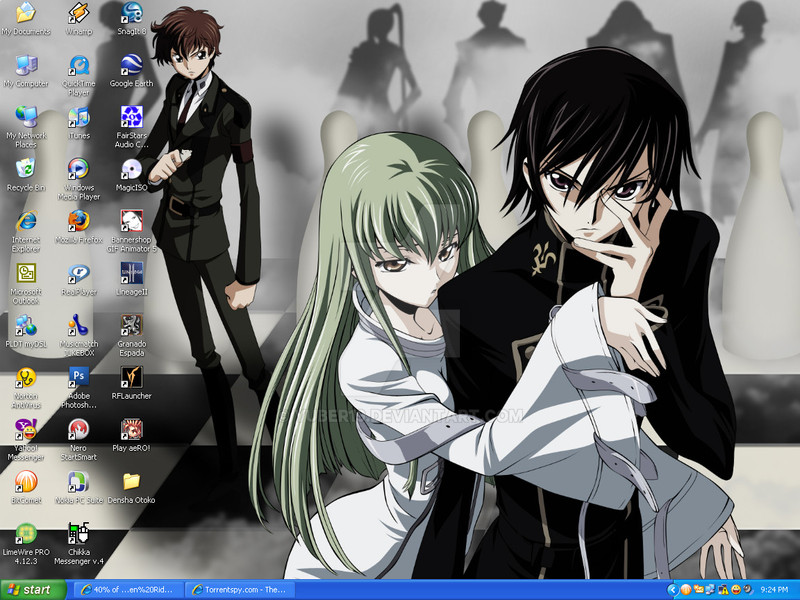Screen dimensions: 800x600
Task: Select the Densha Otoko folder
Action: [x=132, y=488]
